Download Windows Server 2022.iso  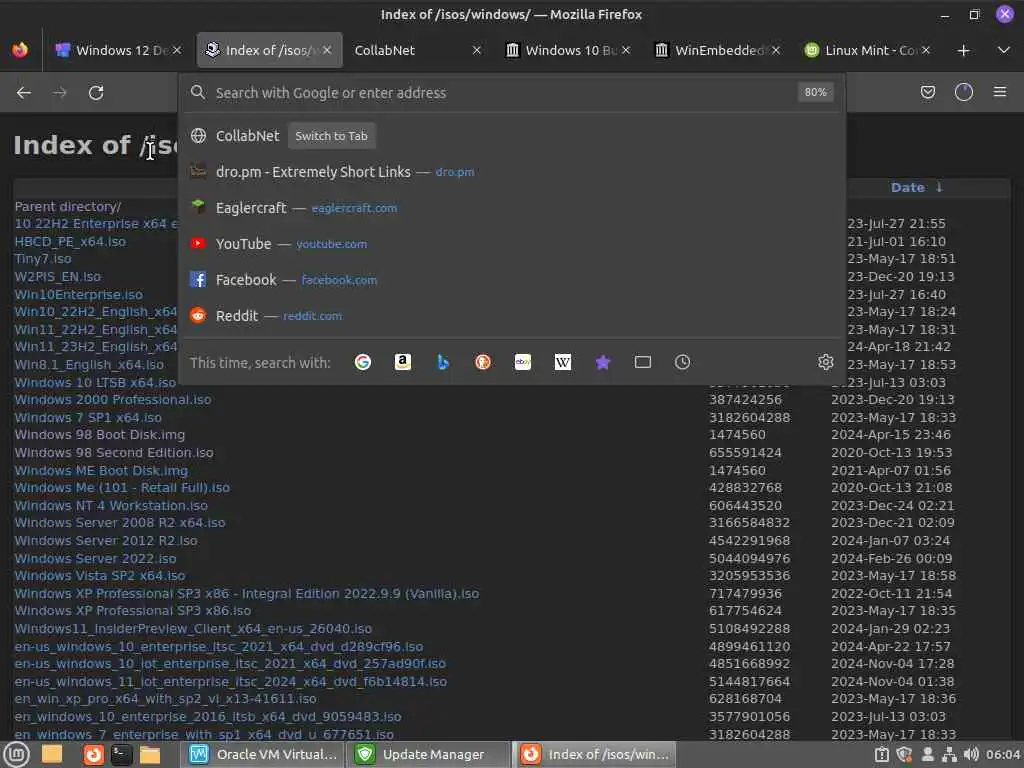[x=95, y=558]
